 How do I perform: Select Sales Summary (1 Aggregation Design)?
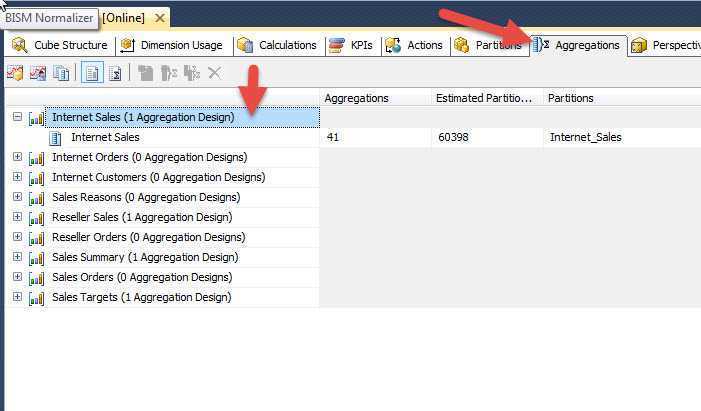[145, 257]
